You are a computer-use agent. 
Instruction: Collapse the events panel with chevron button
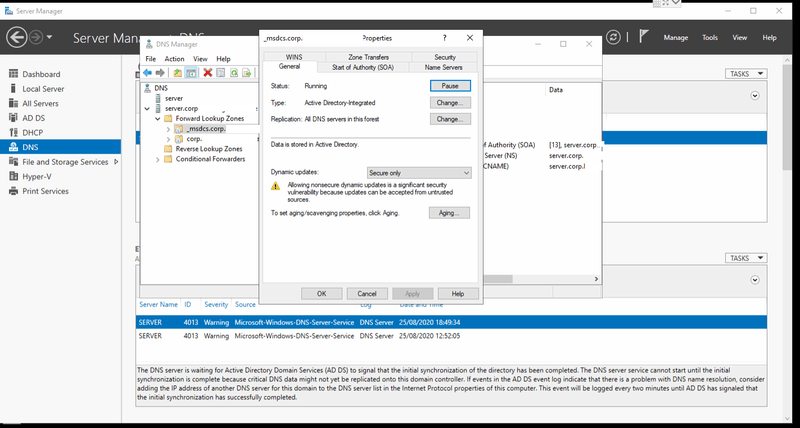point(755,280)
